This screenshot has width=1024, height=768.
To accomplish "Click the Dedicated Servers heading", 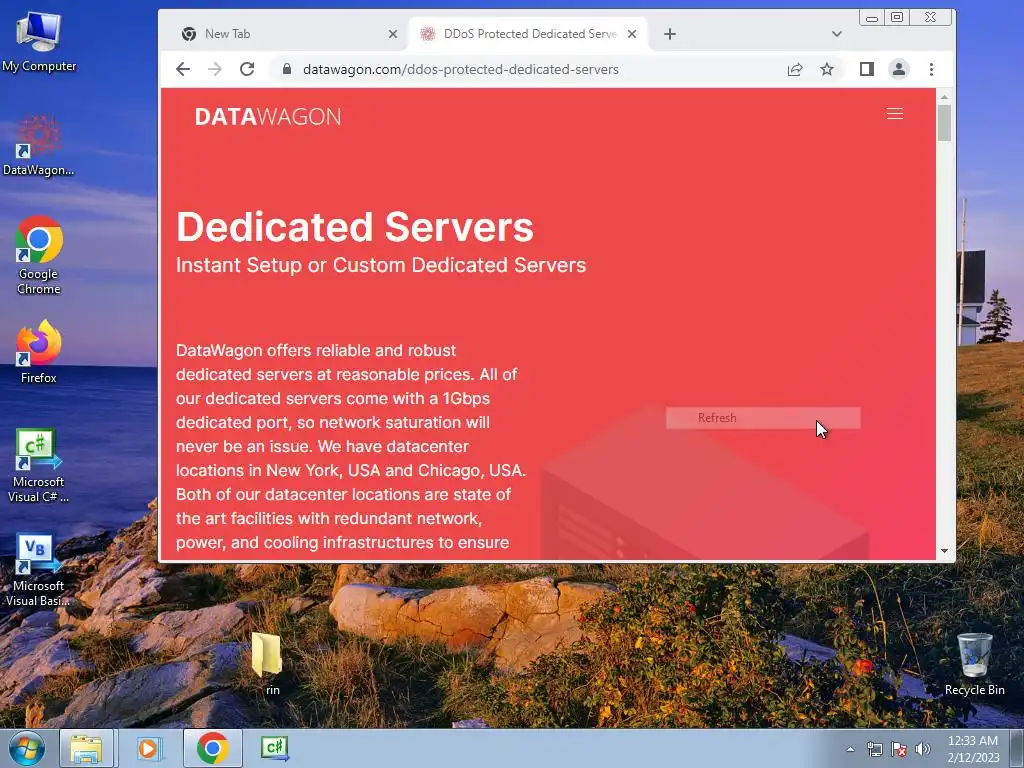I will [x=355, y=227].
